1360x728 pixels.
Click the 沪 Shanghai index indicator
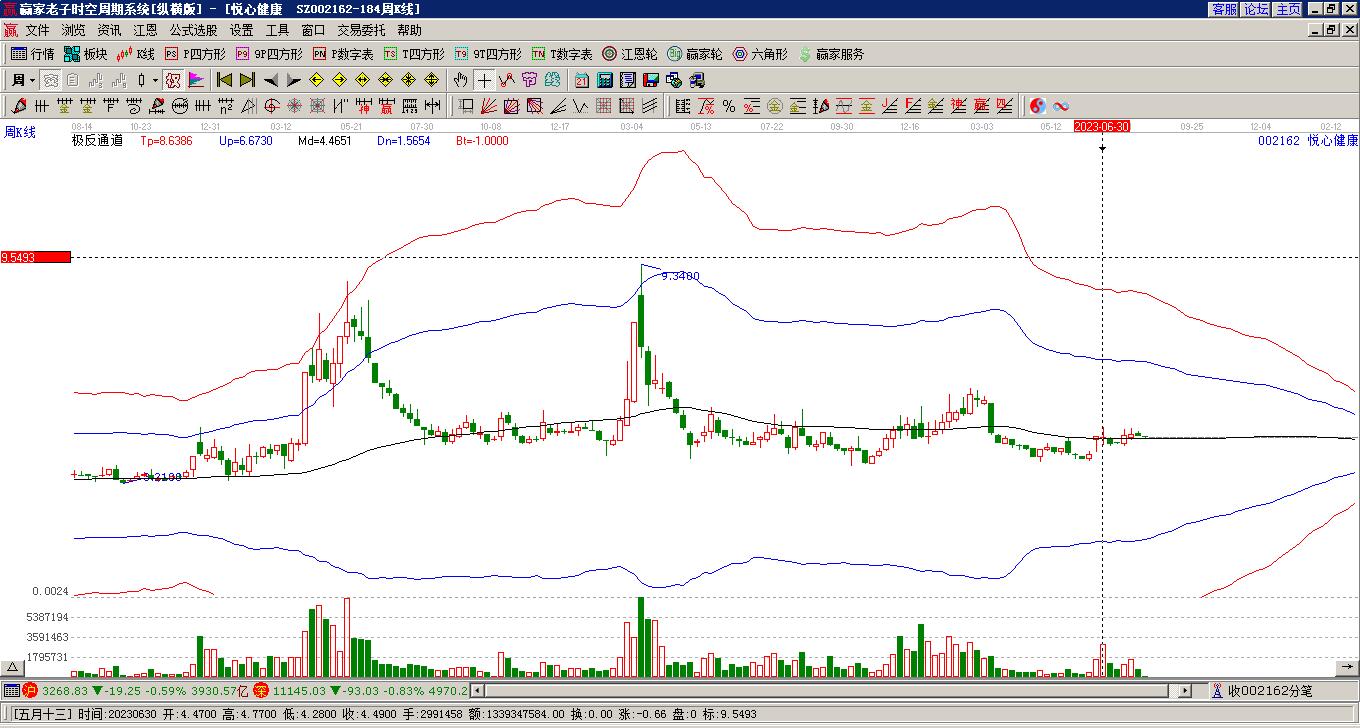[x=30, y=690]
